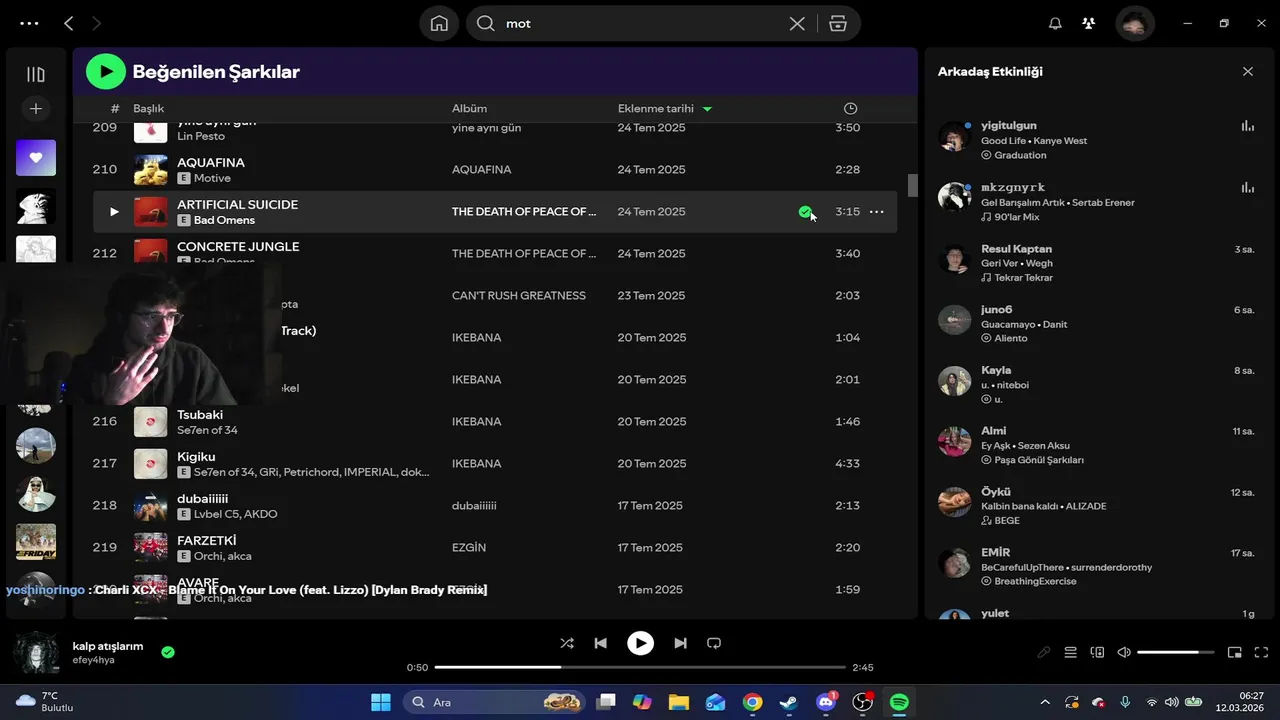Open the Windows Start button
The height and width of the screenshot is (720, 1280).
click(x=381, y=702)
